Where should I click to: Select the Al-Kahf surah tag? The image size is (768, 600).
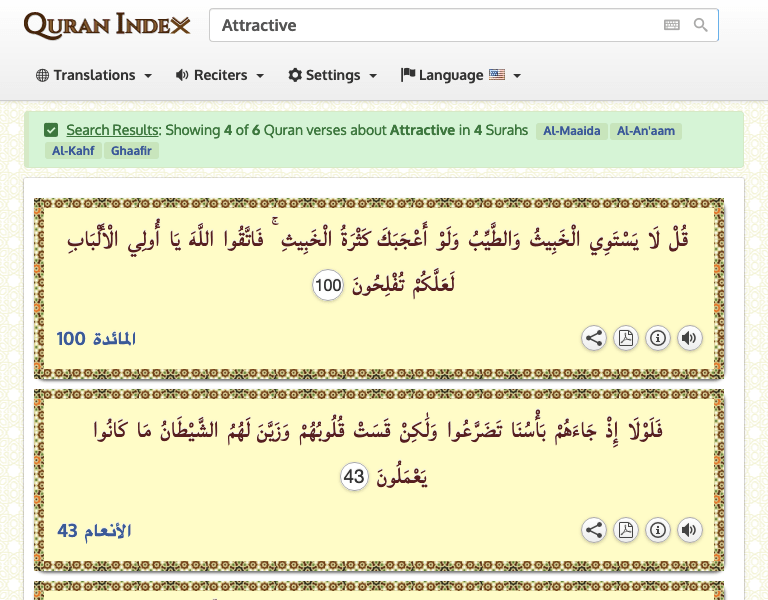71,151
